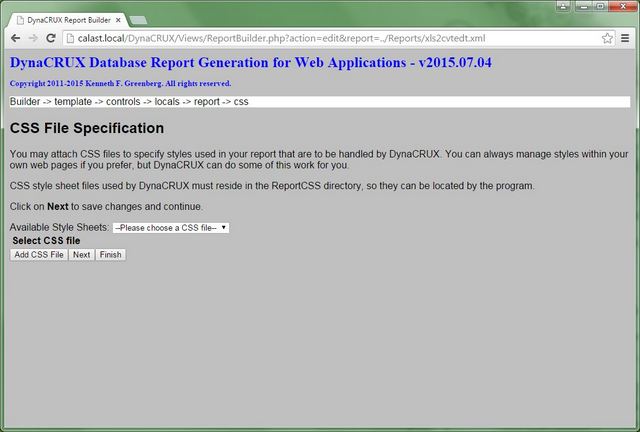Click the css breadcrumb item
Viewport: 640px width, 432px height.
coord(241,102)
